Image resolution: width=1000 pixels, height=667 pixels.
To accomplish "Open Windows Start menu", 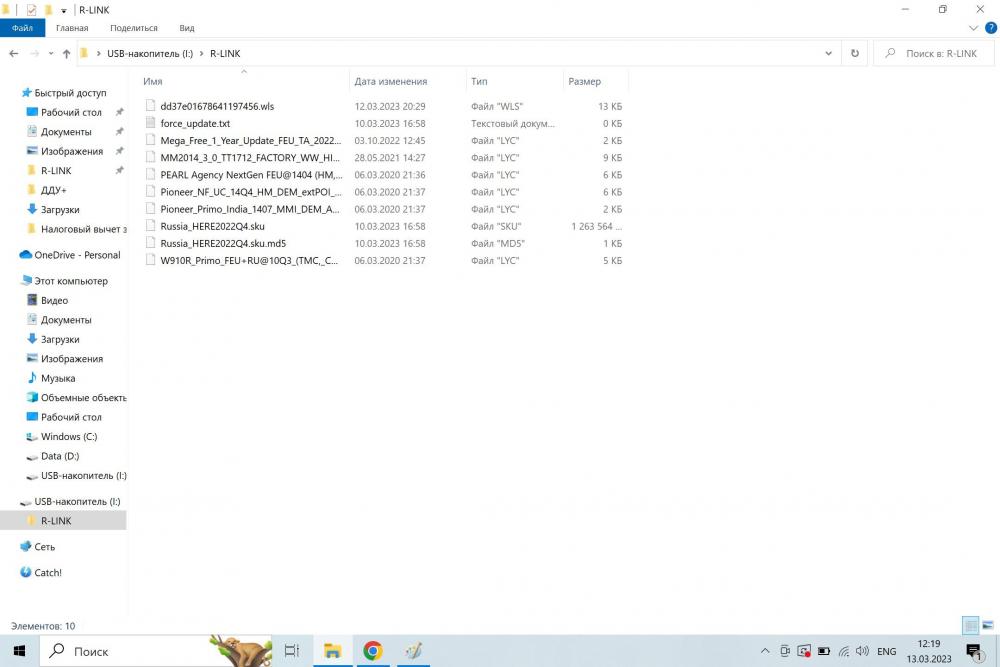I will 19,651.
